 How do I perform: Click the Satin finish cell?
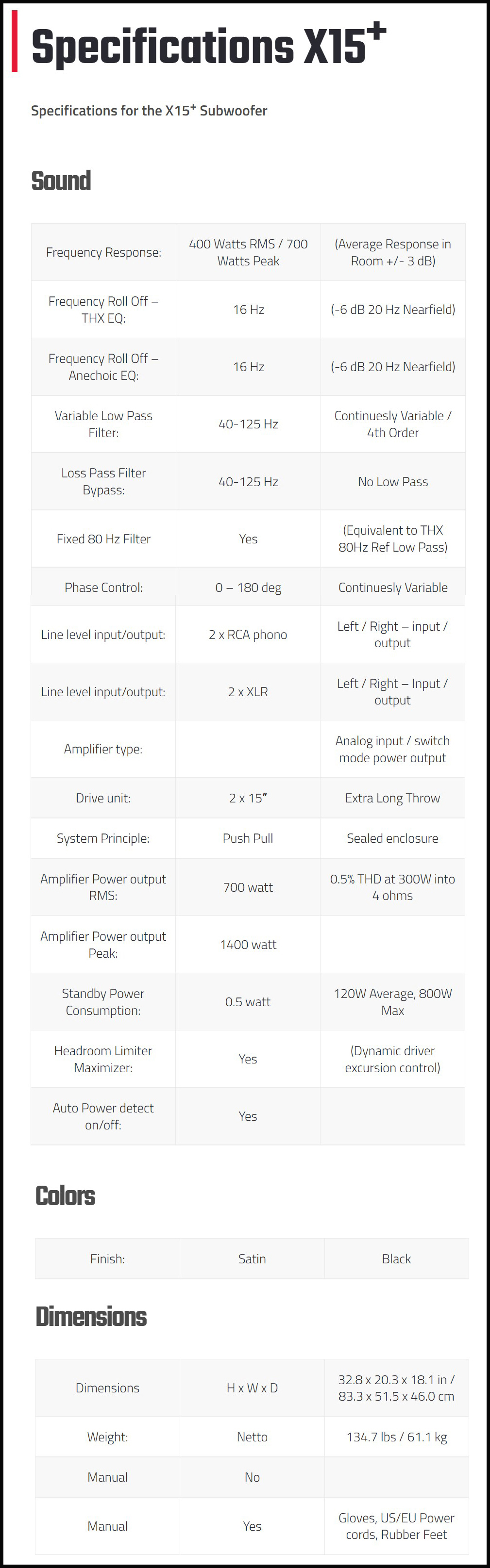pos(252,1258)
